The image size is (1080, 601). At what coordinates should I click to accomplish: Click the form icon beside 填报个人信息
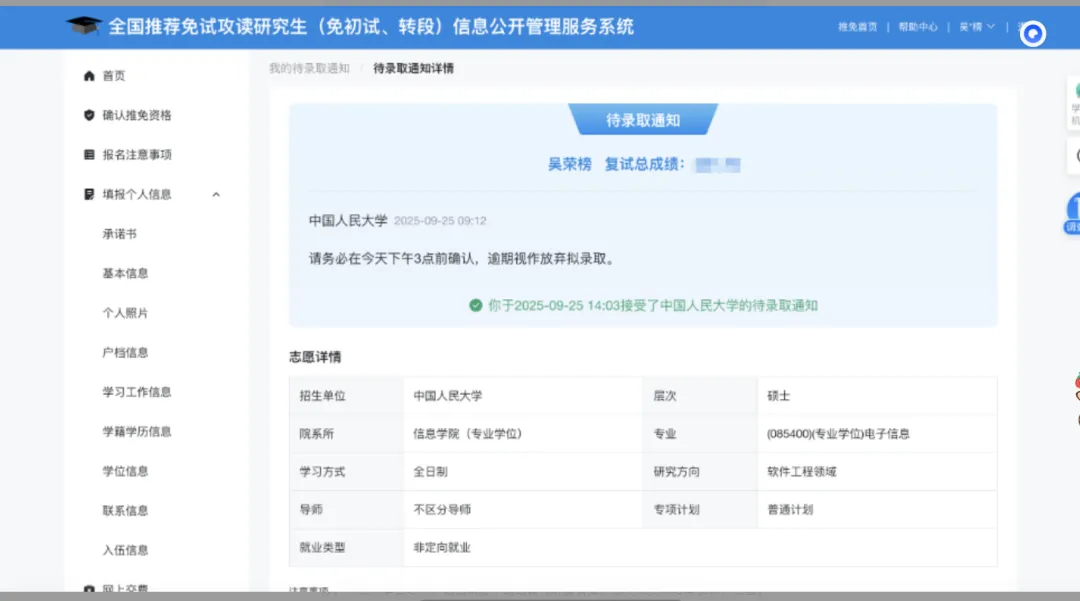click(x=89, y=194)
